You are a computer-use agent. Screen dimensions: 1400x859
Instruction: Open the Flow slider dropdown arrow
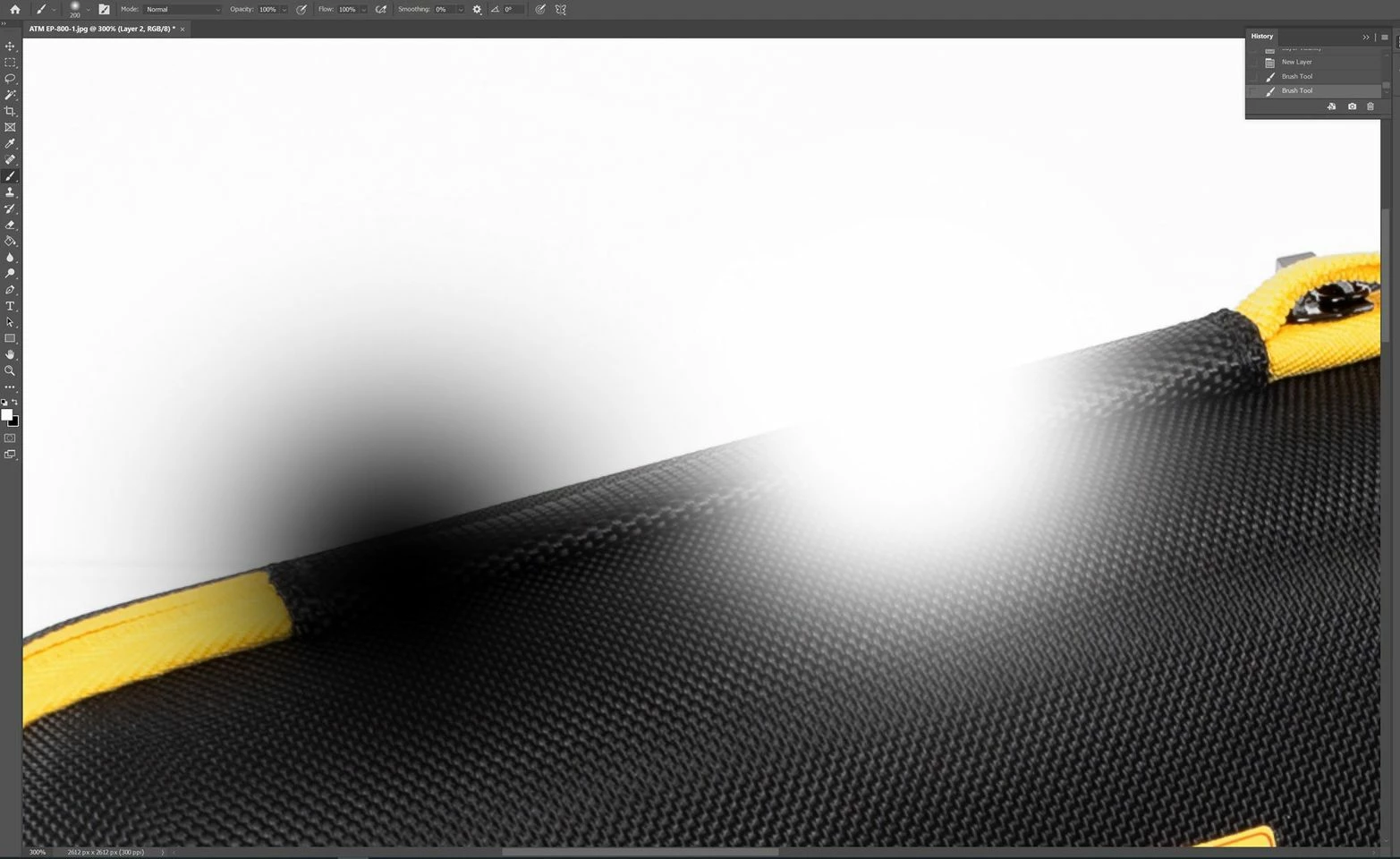(363, 9)
